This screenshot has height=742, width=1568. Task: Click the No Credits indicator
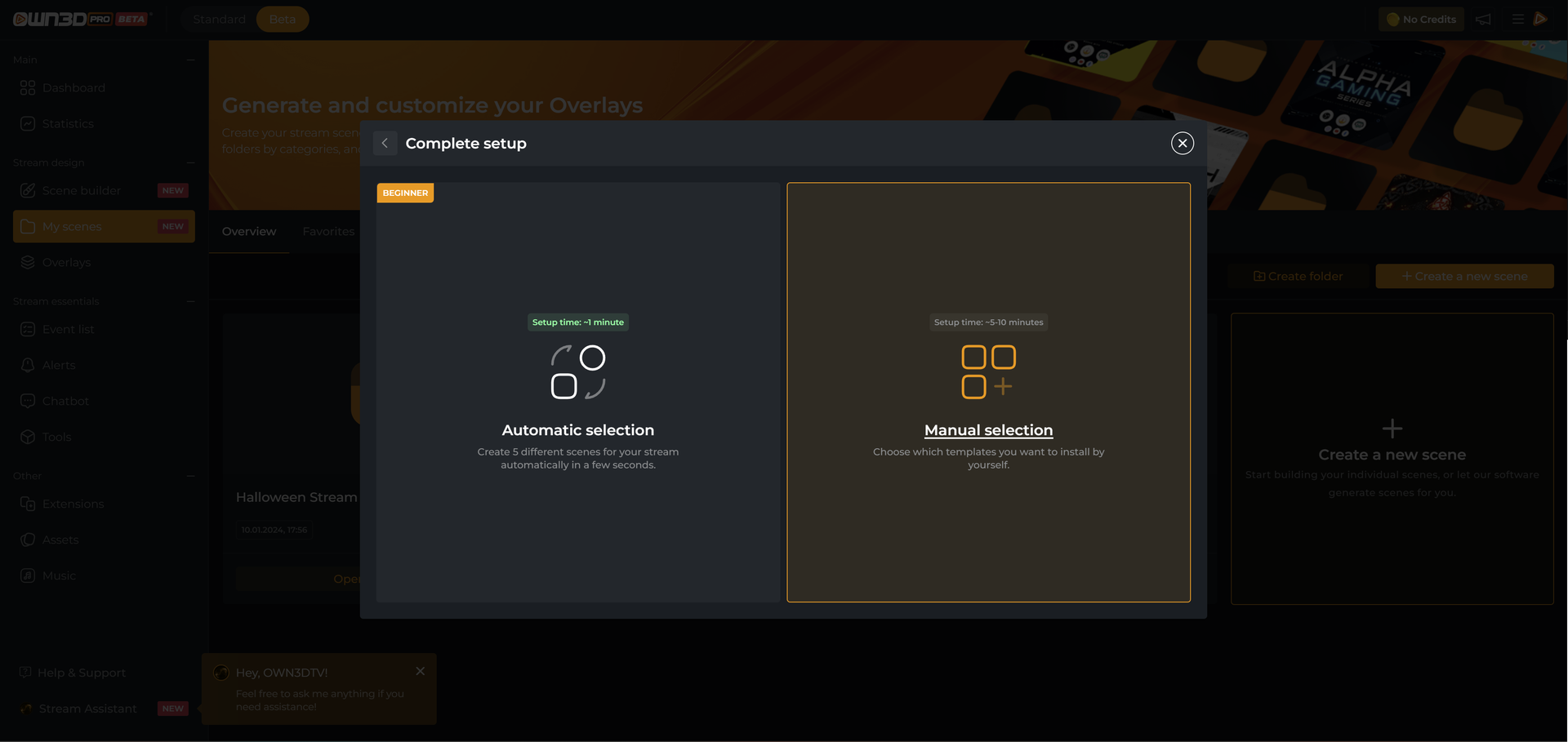tap(1421, 19)
